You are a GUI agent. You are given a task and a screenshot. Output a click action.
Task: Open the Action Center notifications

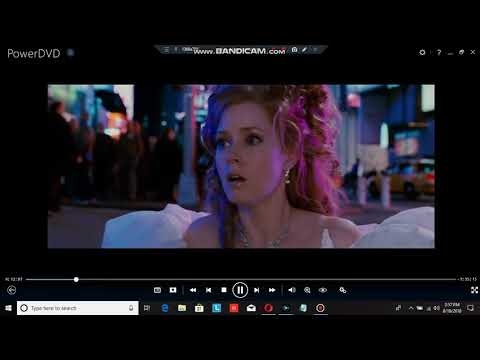(470, 308)
